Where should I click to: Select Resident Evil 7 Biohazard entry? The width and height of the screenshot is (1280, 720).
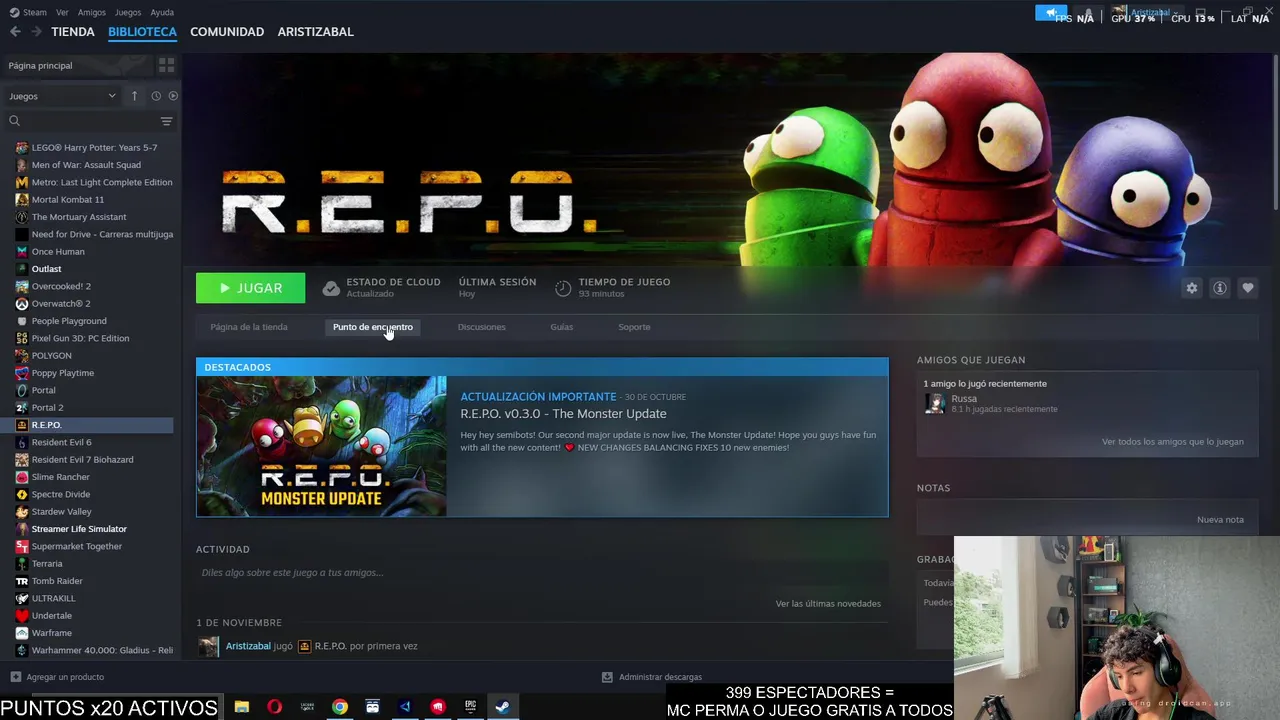82,459
